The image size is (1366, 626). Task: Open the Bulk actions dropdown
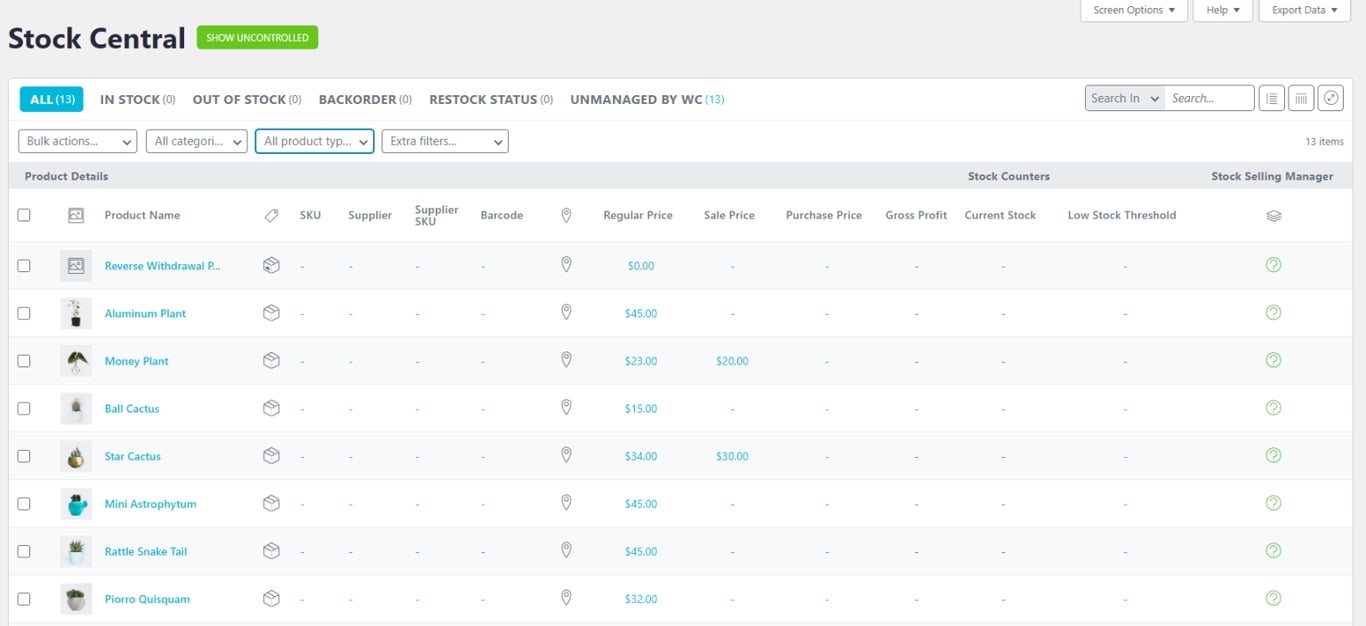(78, 142)
